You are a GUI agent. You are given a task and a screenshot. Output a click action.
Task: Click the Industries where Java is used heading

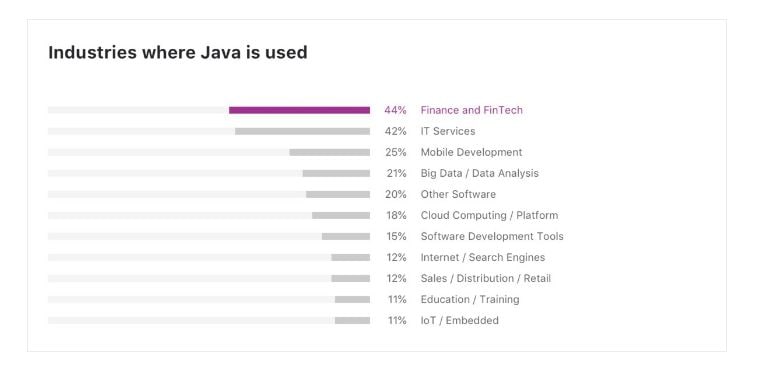tap(178, 52)
